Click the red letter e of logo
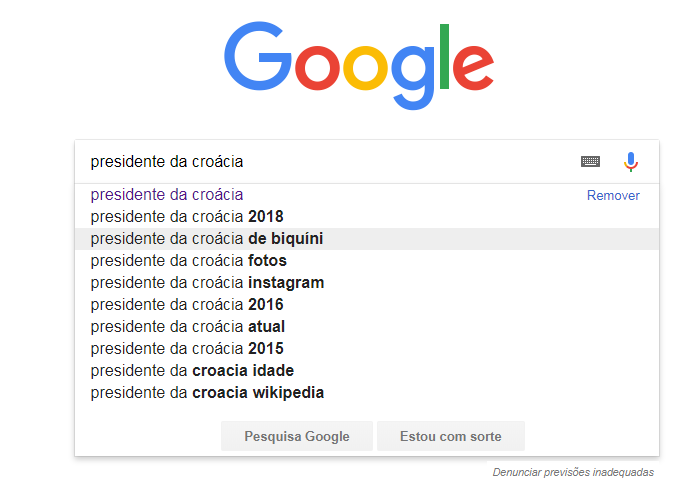 coord(473,68)
